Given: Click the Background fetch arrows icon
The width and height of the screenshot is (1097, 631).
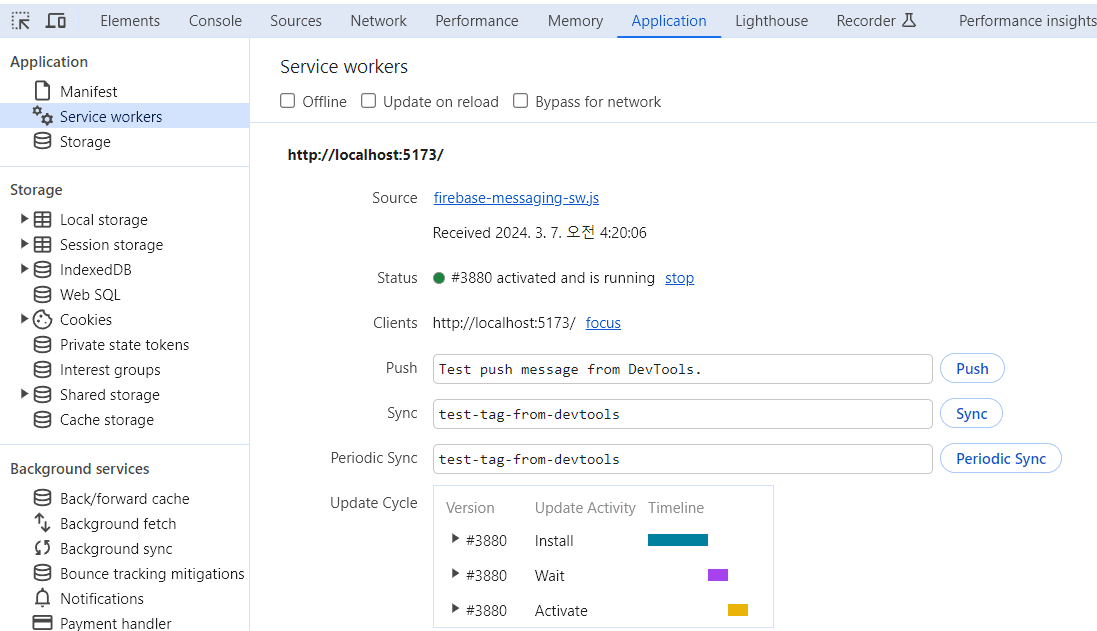Looking at the screenshot, I should (x=42, y=524).
